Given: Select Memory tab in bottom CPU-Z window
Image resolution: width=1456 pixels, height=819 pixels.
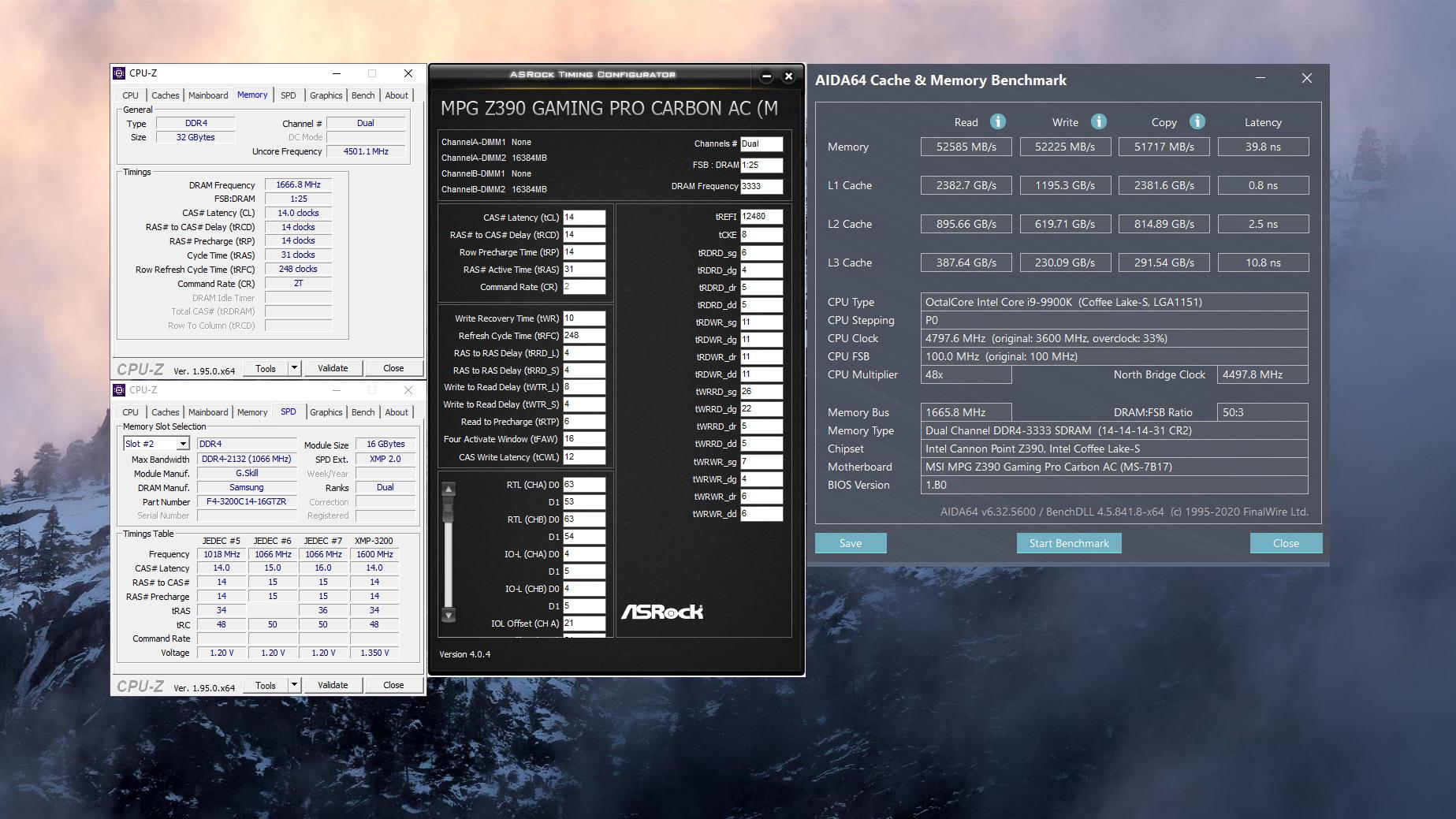Looking at the screenshot, I should coord(252,412).
